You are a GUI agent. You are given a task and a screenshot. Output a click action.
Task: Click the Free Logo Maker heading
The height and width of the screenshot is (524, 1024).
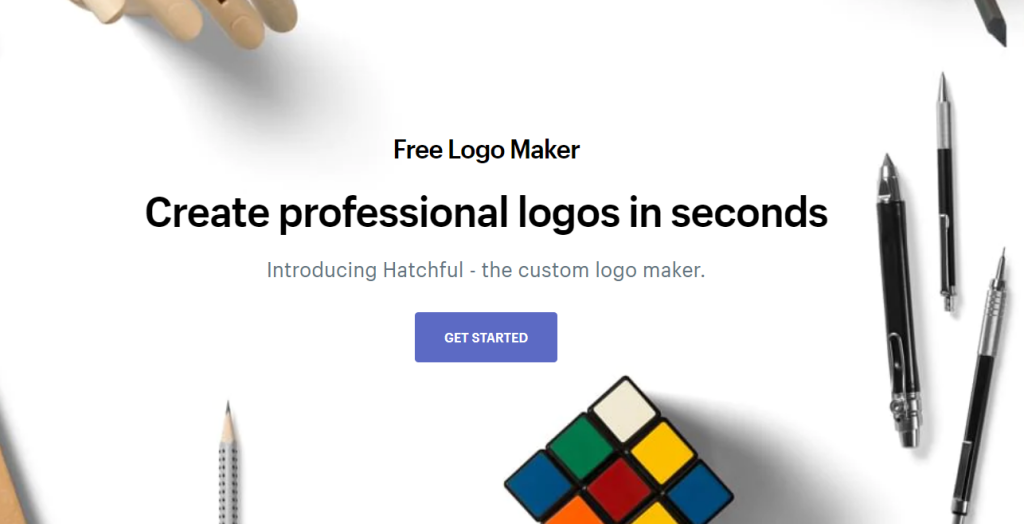tap(487, 150)
